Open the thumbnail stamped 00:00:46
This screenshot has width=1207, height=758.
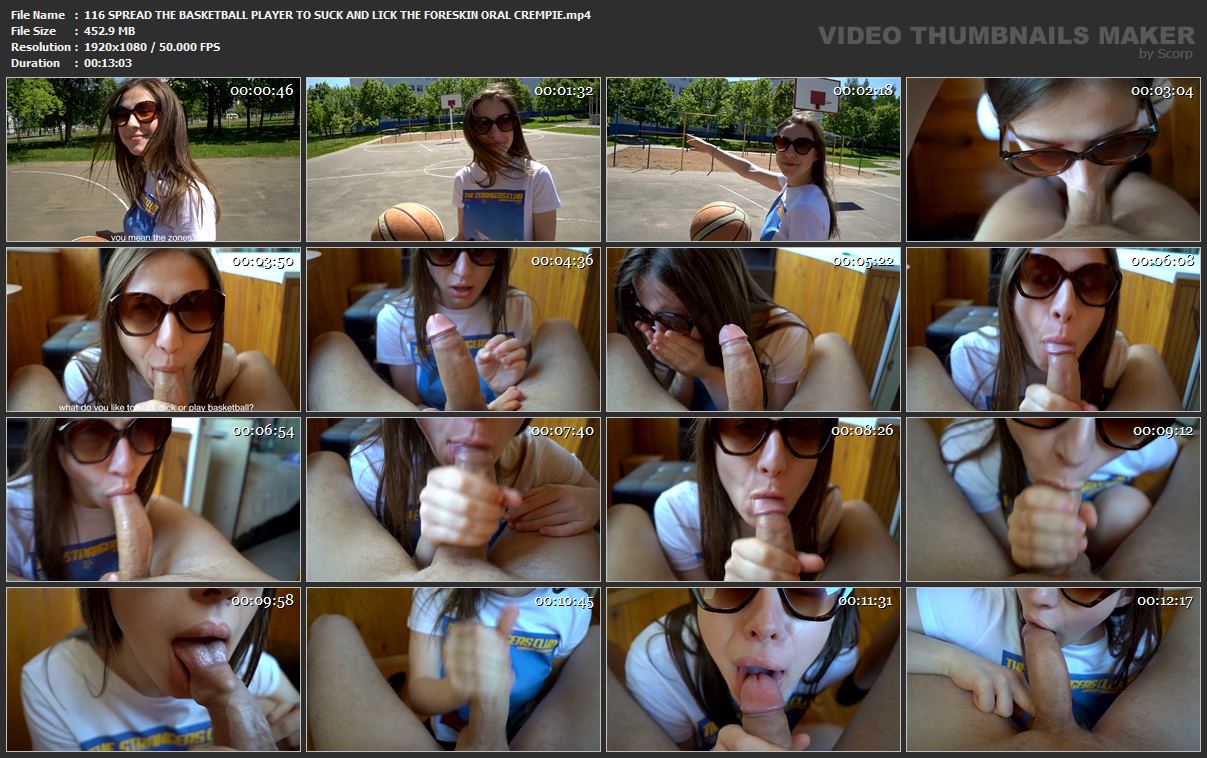[x=154, y=160]
